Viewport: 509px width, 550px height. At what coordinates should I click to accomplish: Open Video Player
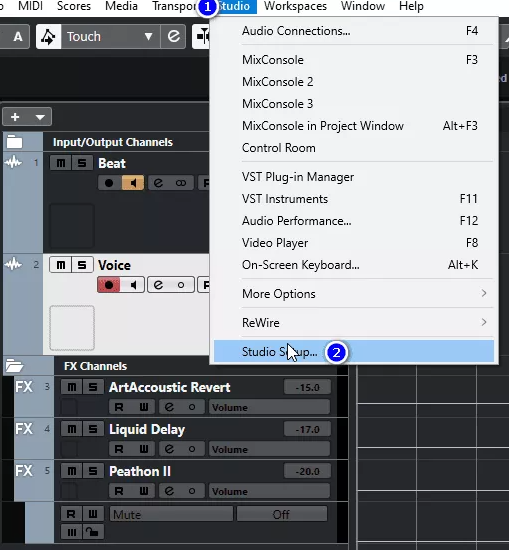pyautogui.click(x=354, y=243)
